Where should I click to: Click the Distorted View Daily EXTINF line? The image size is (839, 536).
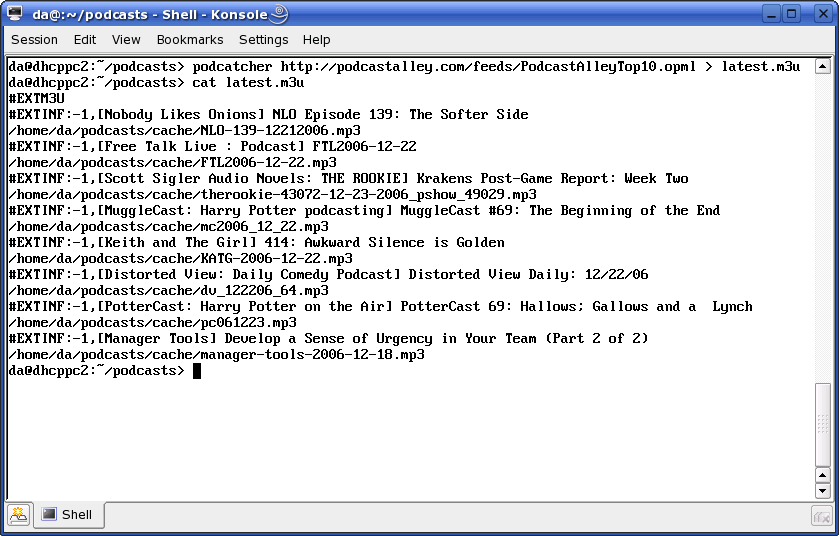329,275
